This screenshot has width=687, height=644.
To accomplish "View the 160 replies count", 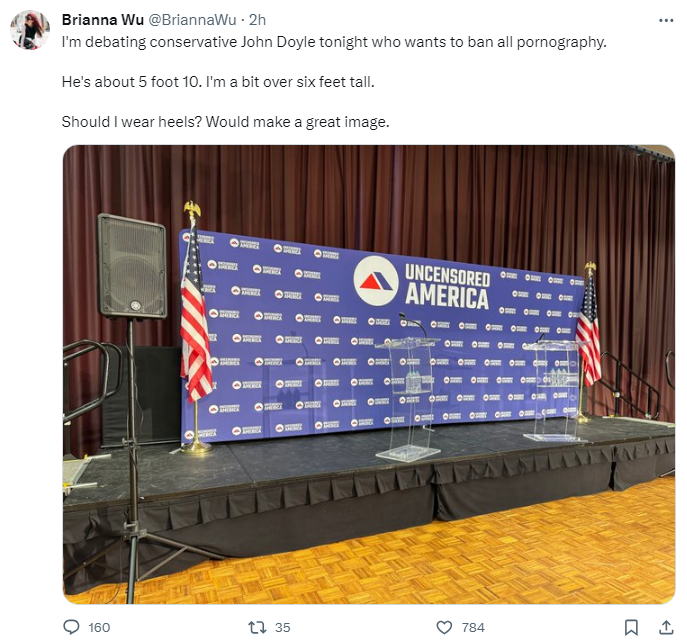I will tap(99, 627).
